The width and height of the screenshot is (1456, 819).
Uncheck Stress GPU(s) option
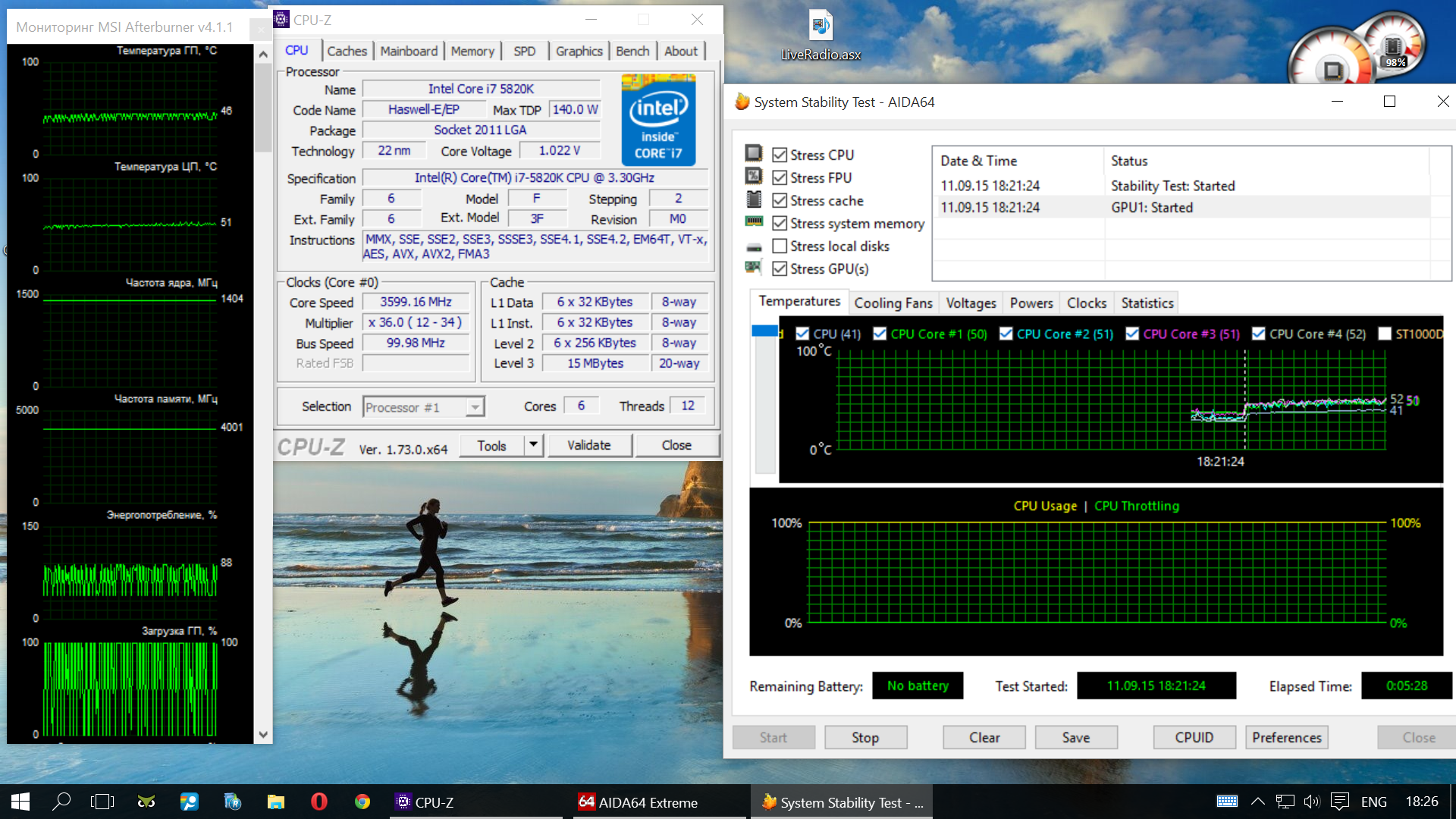coord(780,269)
